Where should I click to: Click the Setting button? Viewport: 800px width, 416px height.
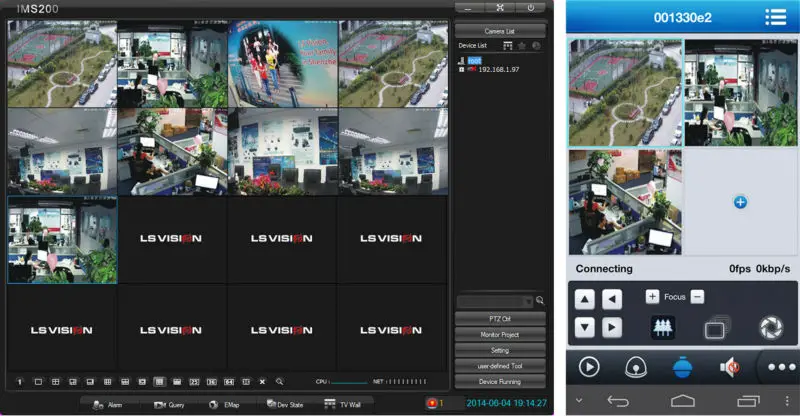click(500, 350)
